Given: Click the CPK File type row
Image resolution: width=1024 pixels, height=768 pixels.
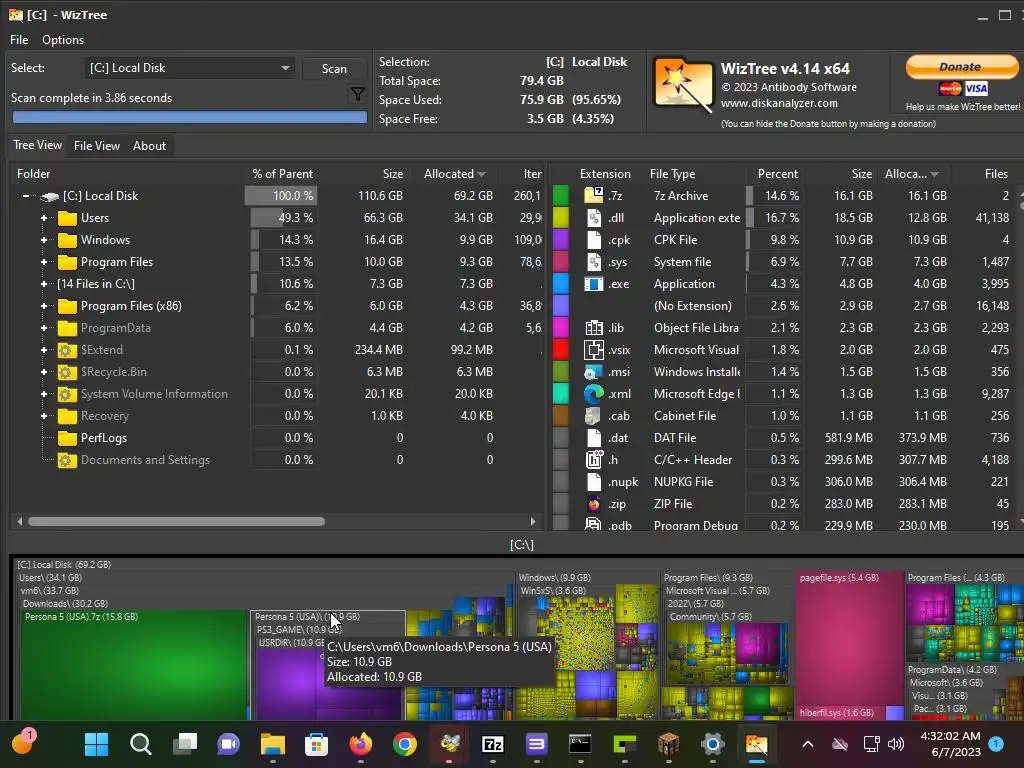Looking at the screenshot, I should (x=784, y=240).
